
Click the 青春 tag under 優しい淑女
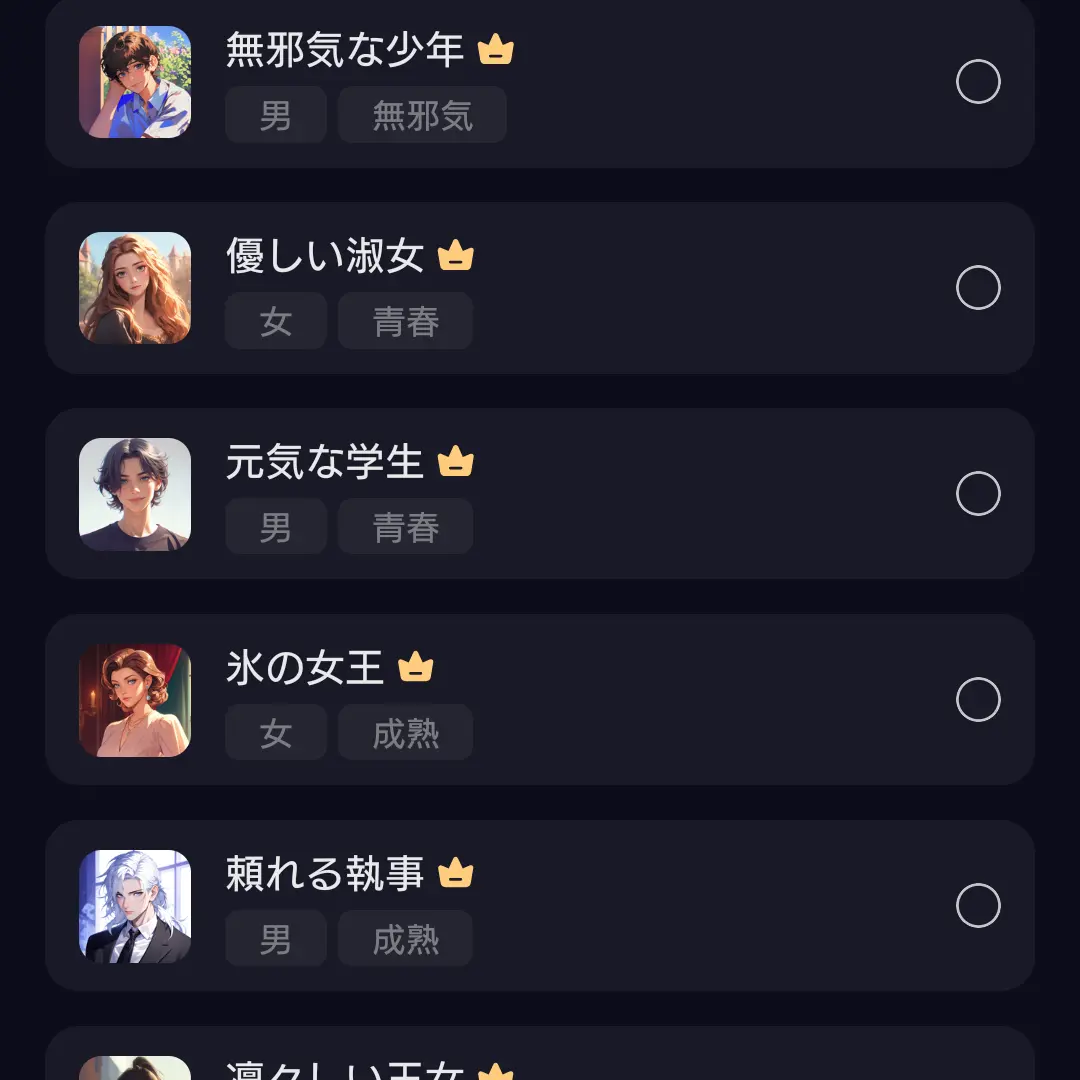(405, 321)
